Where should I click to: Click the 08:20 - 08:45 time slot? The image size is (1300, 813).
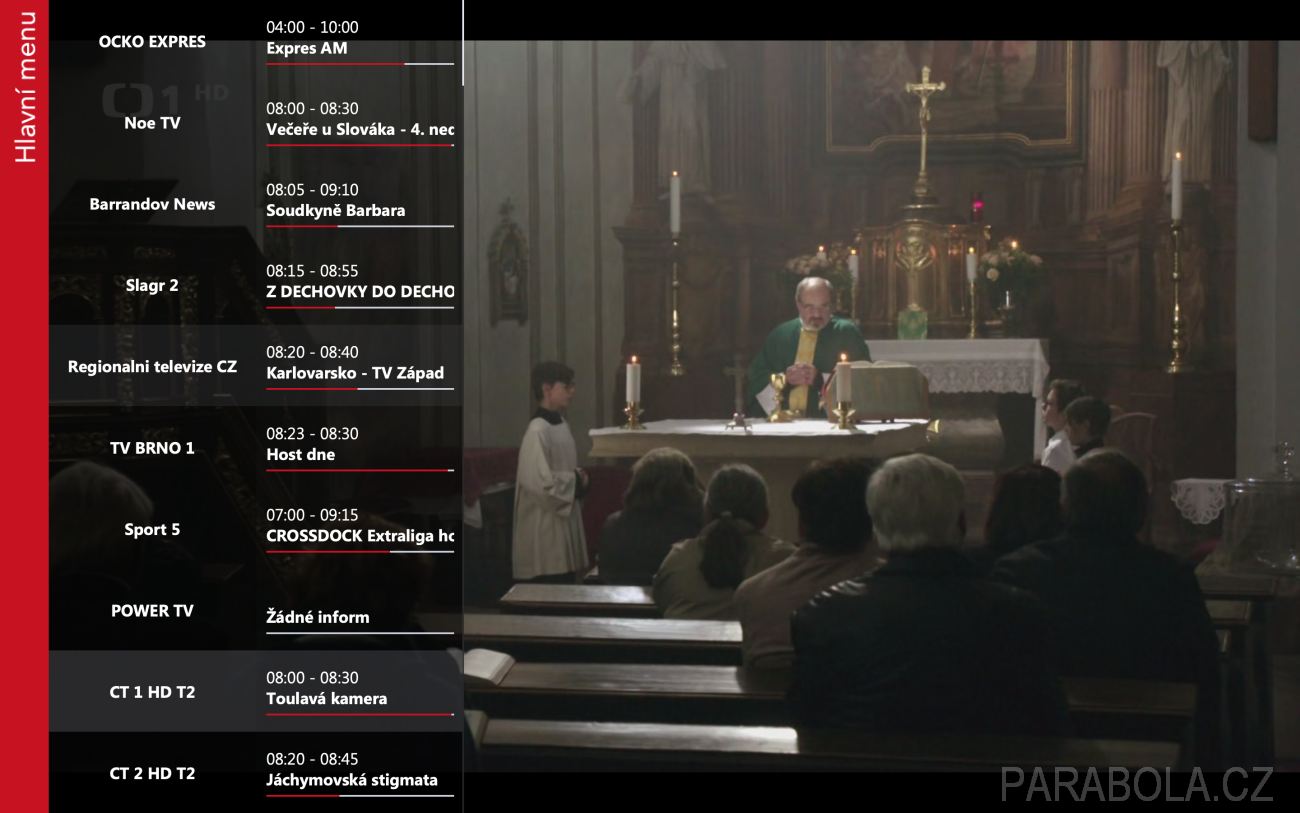[312, 759]
